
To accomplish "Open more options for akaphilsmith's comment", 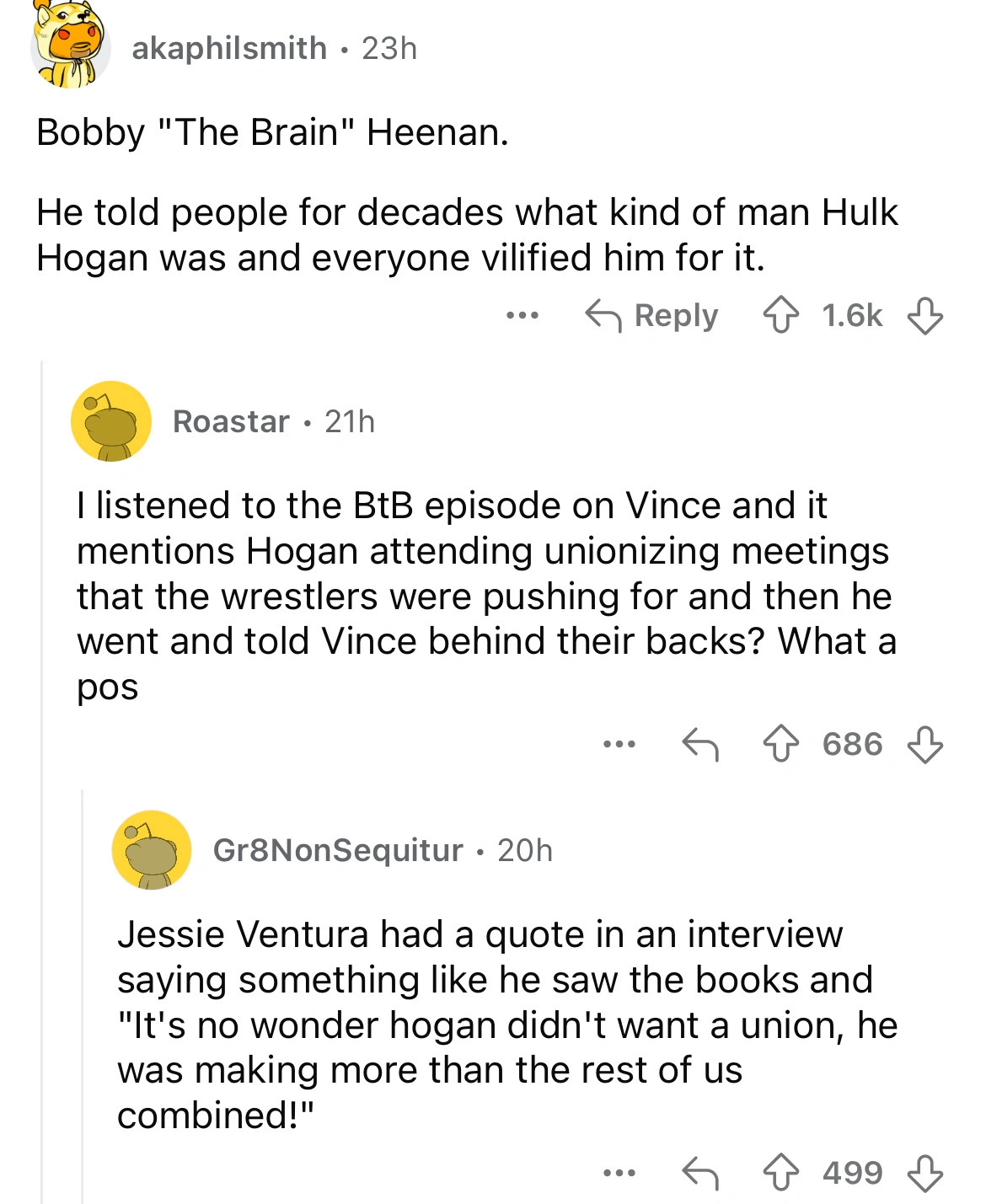I will (x=522, y=316).
